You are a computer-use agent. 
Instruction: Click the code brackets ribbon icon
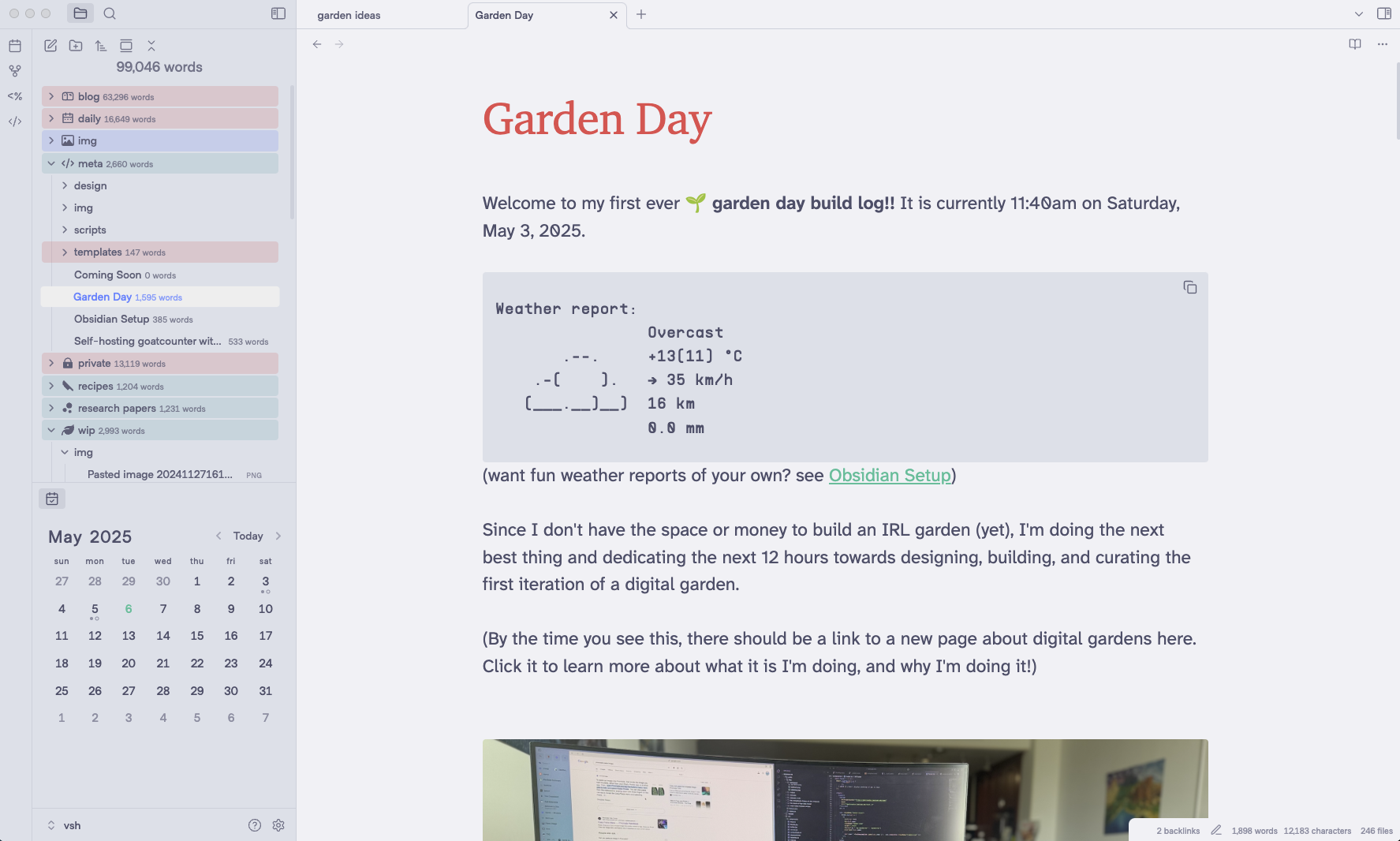15,121
